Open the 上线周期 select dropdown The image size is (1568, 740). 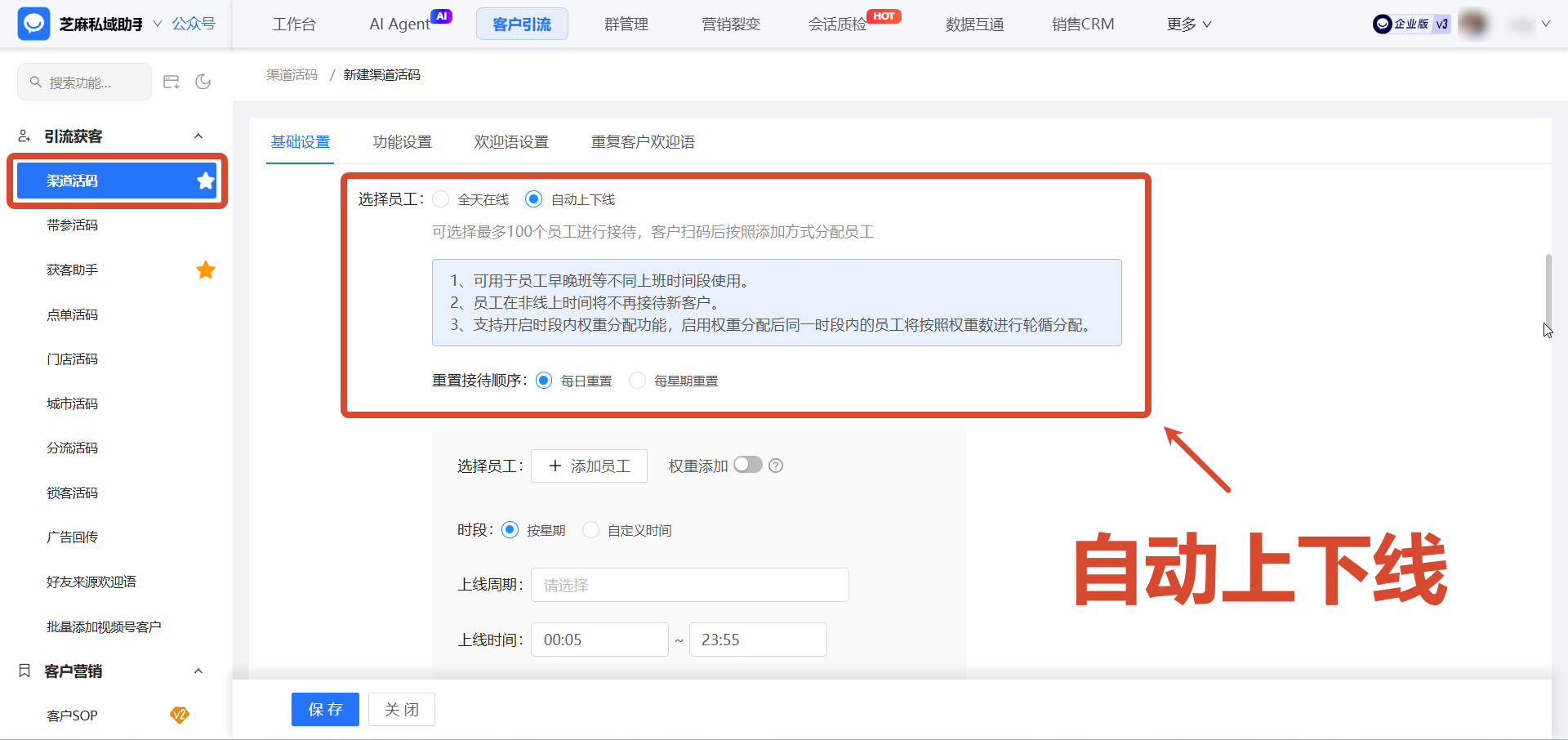[x=690, y=585]
